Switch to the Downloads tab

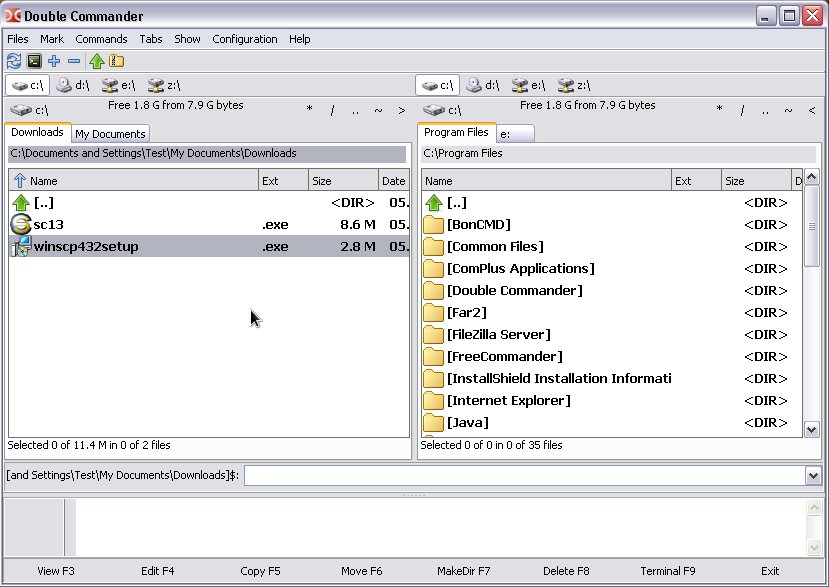(x=37, y=132)
